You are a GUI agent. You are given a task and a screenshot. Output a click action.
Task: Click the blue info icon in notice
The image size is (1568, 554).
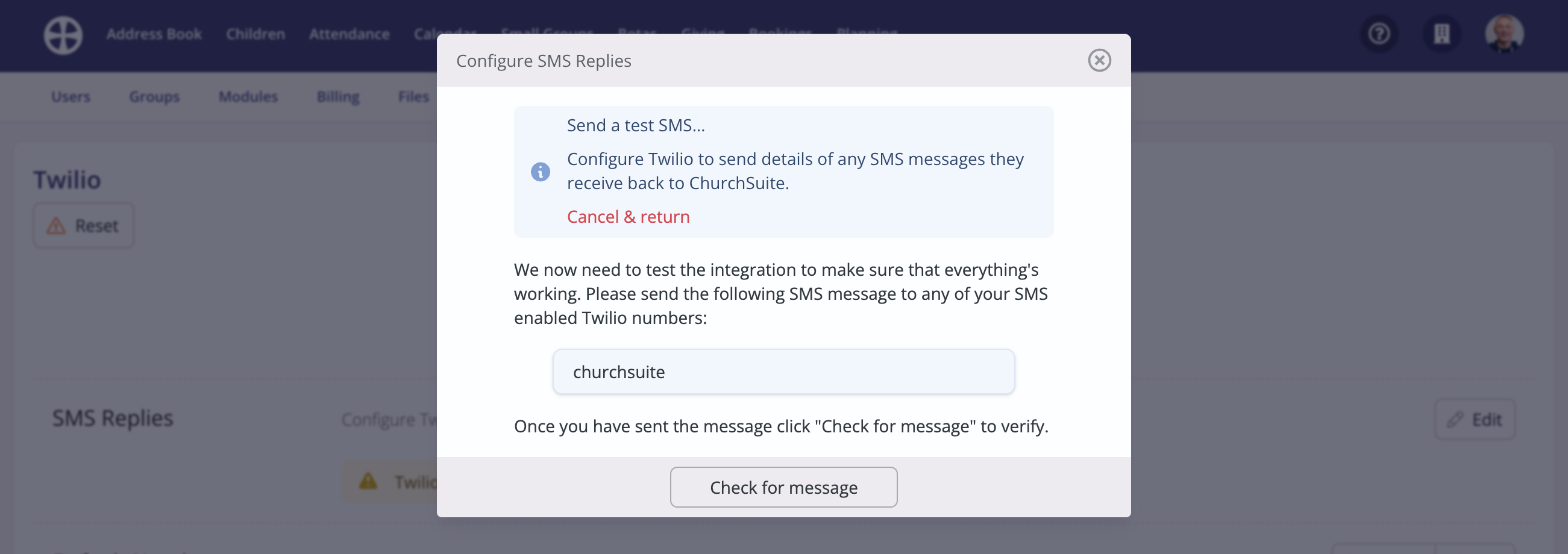[540, 172]
